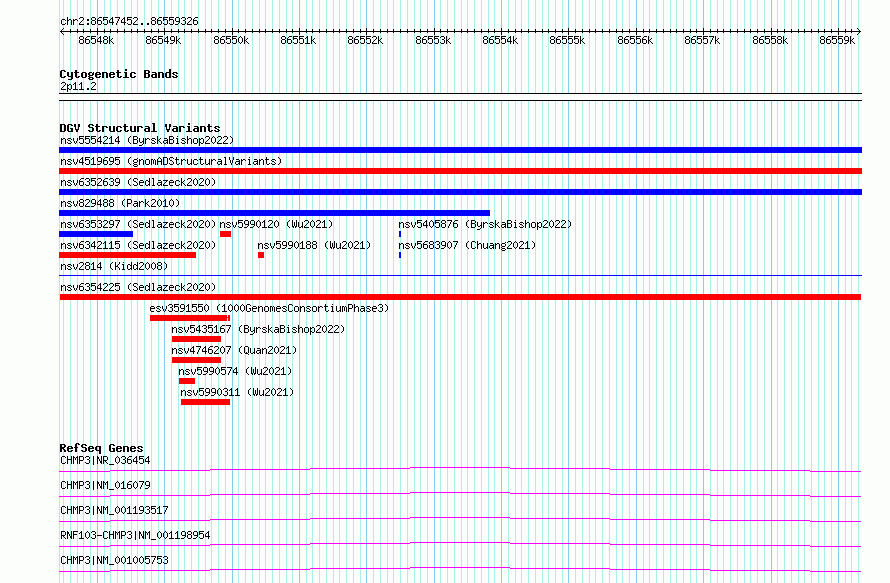Select the red bar under esv3591550

(190, 318)
